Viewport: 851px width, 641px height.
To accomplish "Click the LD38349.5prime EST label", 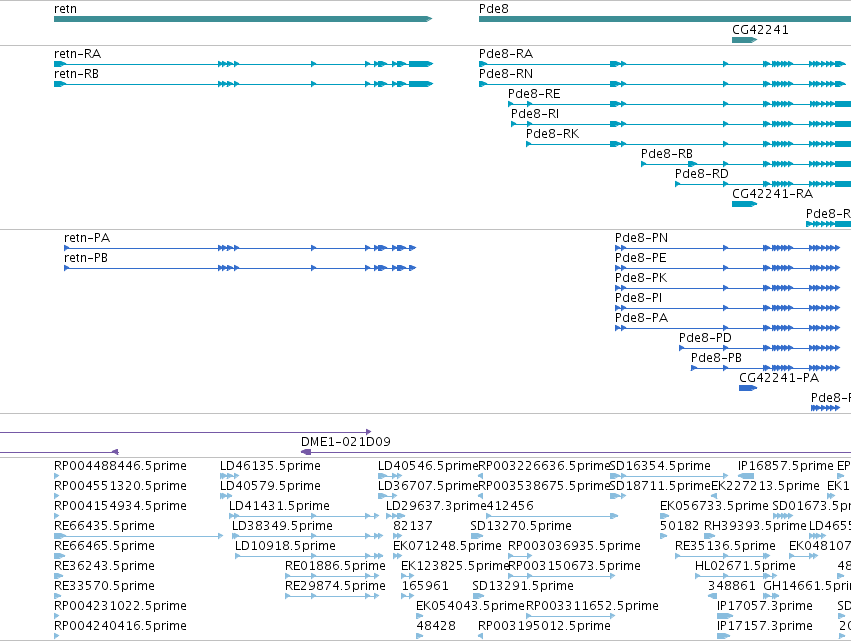I will (x=282, y=526).
